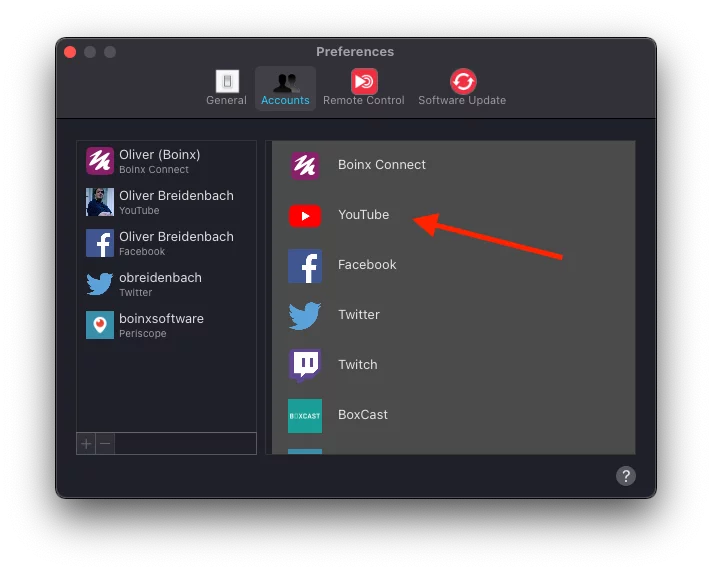Choose BoxCast in the service list
This screenshot has height=572, width=712.
pyautogui.click(x=363, y=414)
